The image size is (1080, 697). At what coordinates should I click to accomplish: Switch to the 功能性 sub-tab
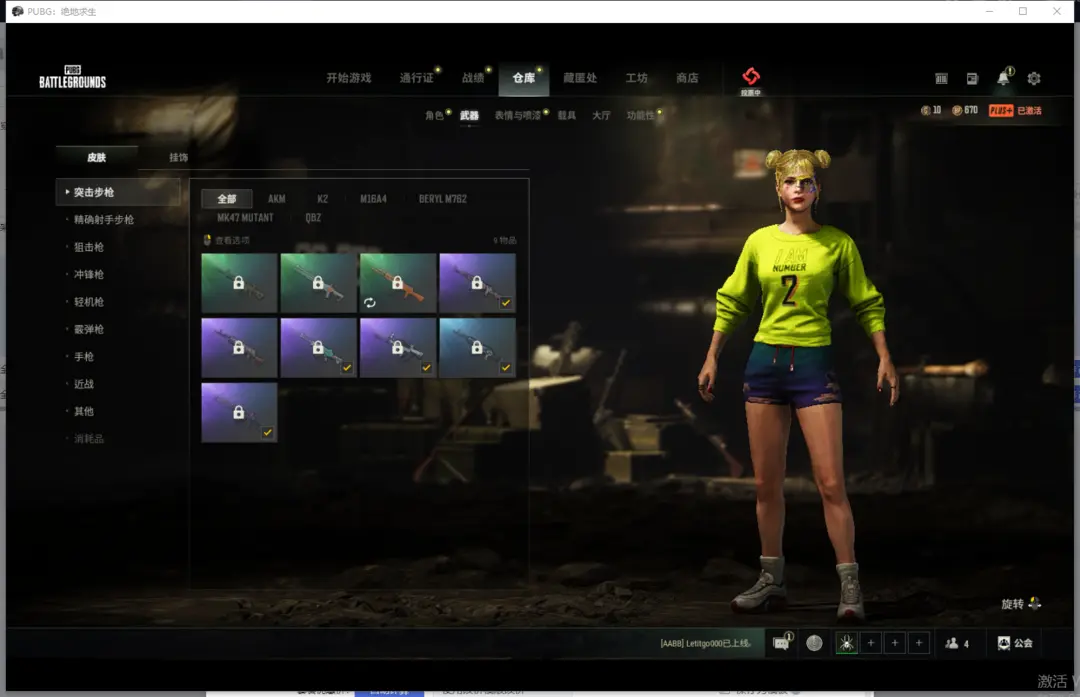coord(641,115)
